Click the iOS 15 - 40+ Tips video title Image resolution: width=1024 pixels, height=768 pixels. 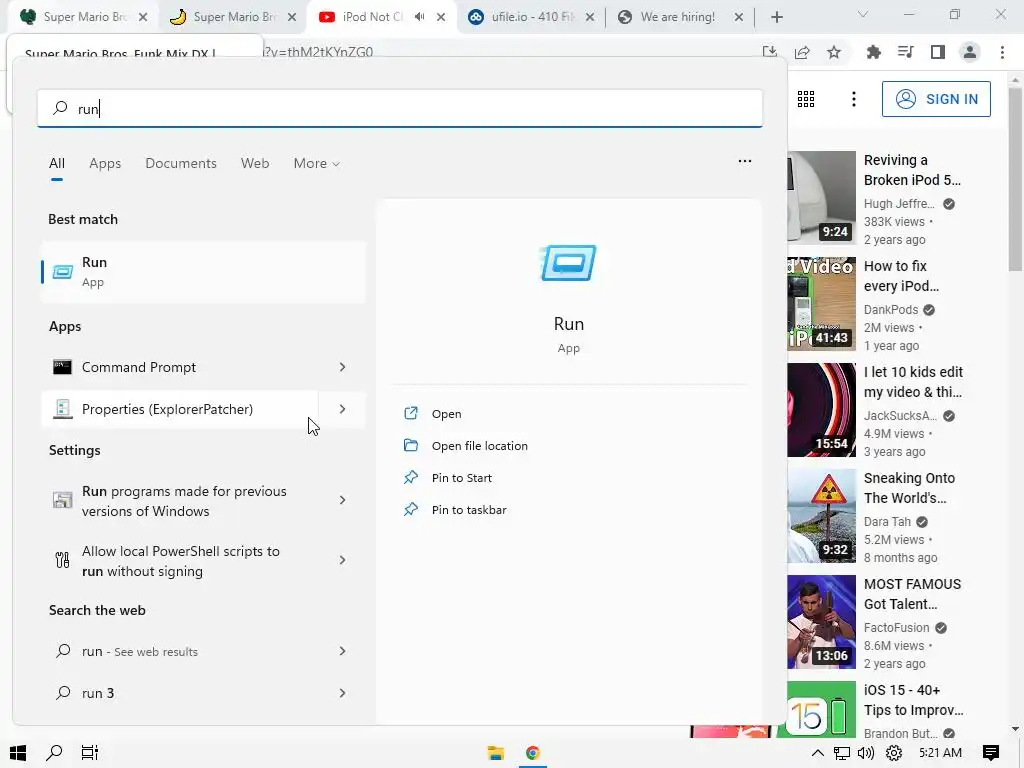pyautogui.click(x=914, y=700)
